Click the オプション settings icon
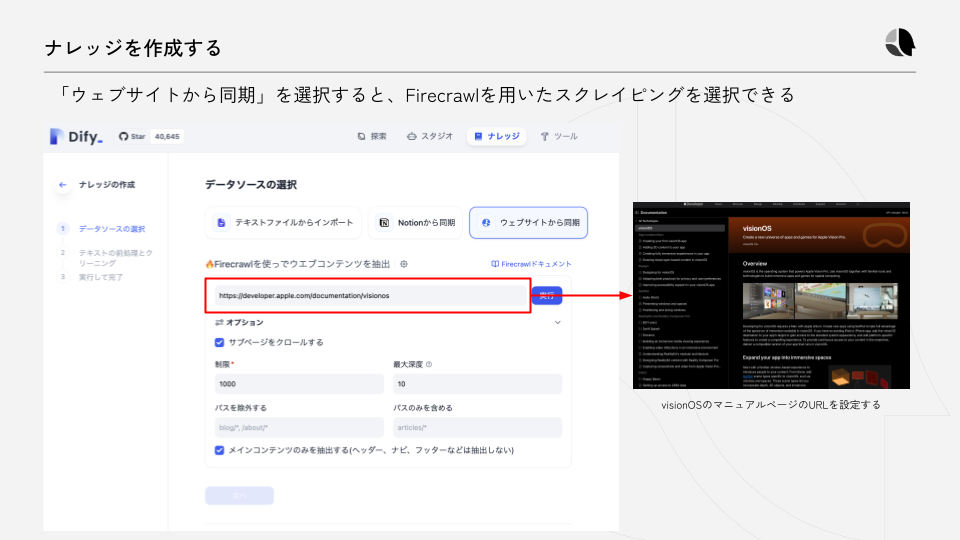The height and width of the screenshot is (540, 960). [219, 323]
